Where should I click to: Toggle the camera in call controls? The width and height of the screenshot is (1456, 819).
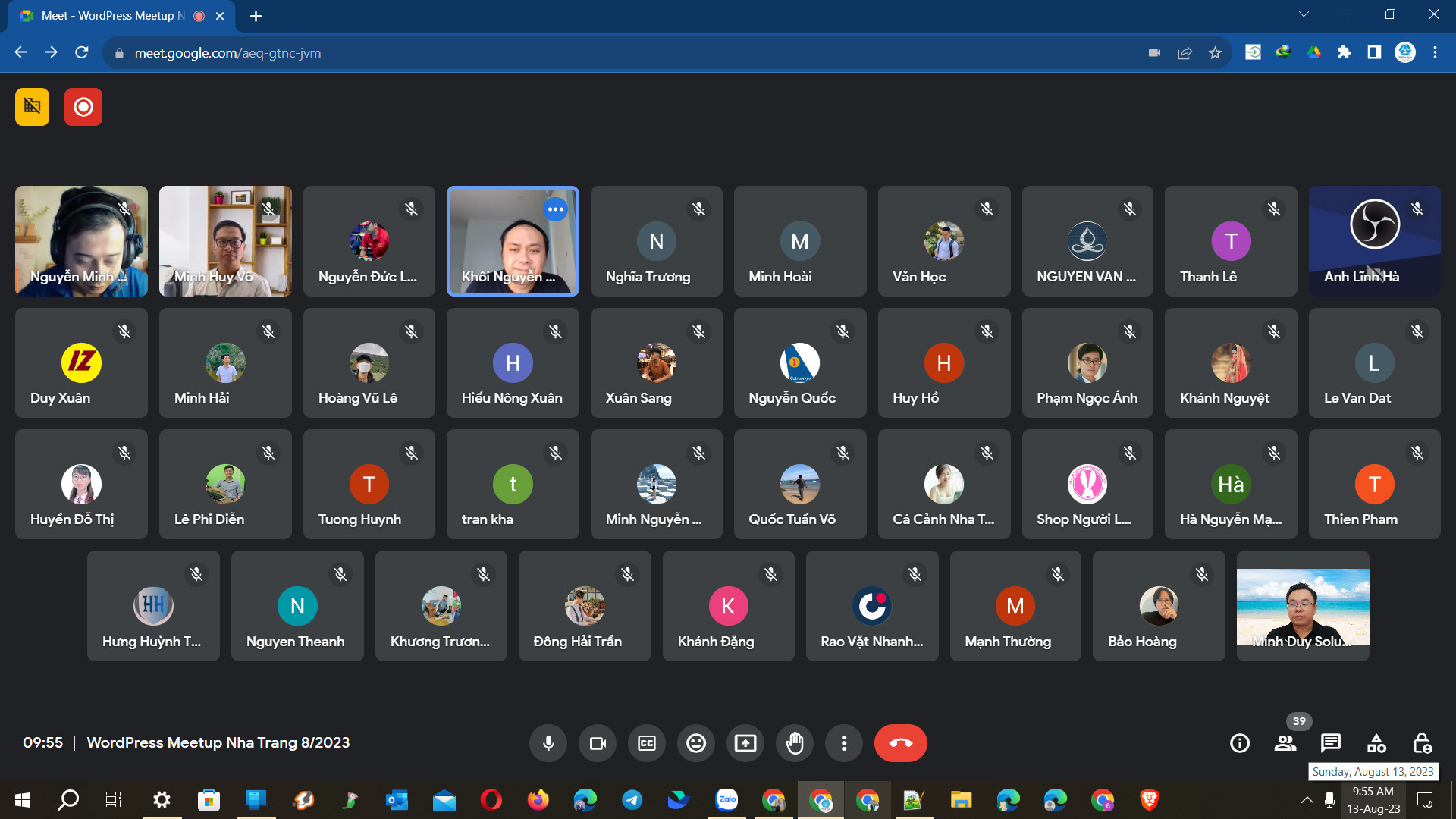point(598,743)
